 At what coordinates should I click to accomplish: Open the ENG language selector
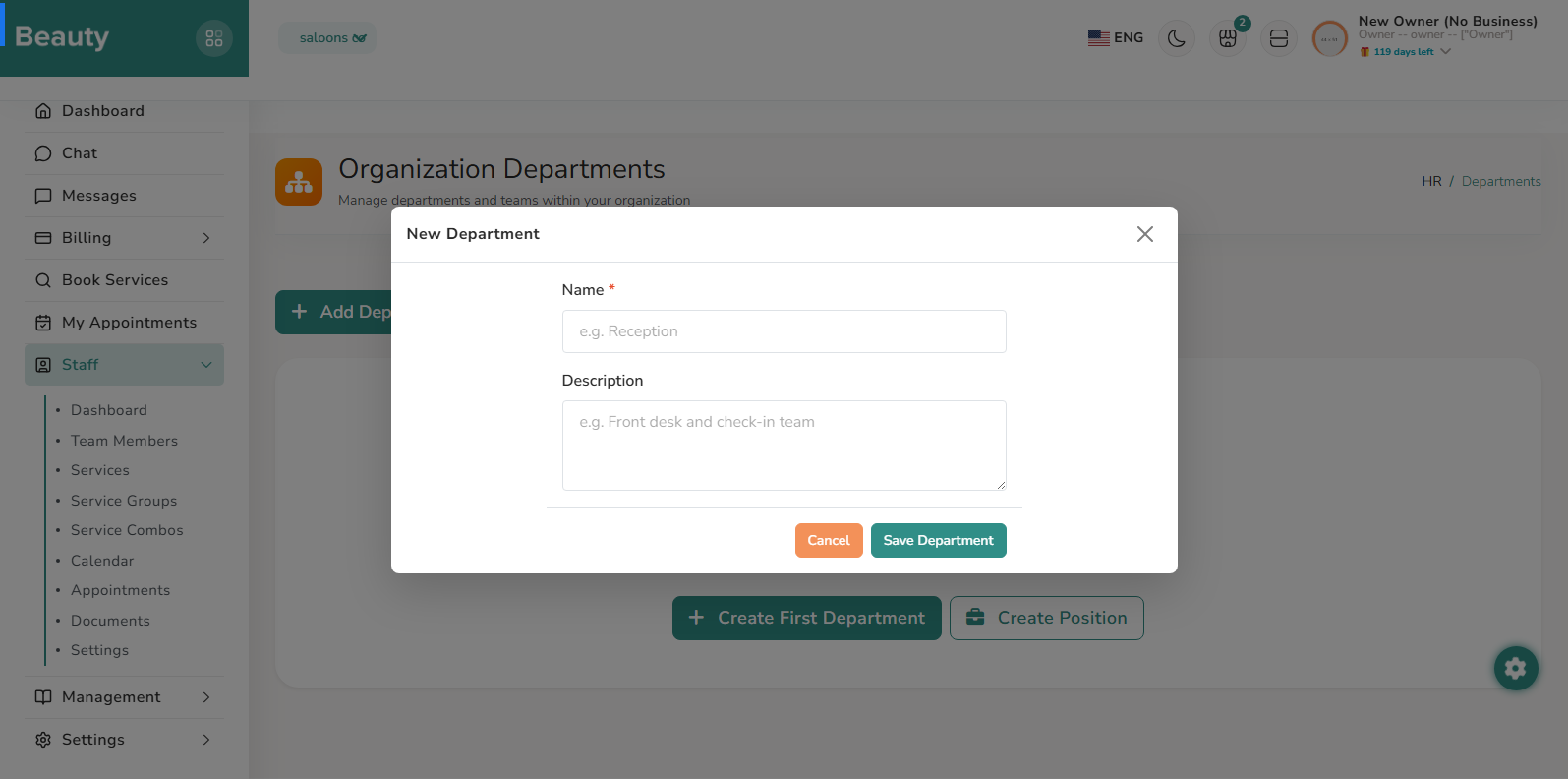click(1116, 37)
